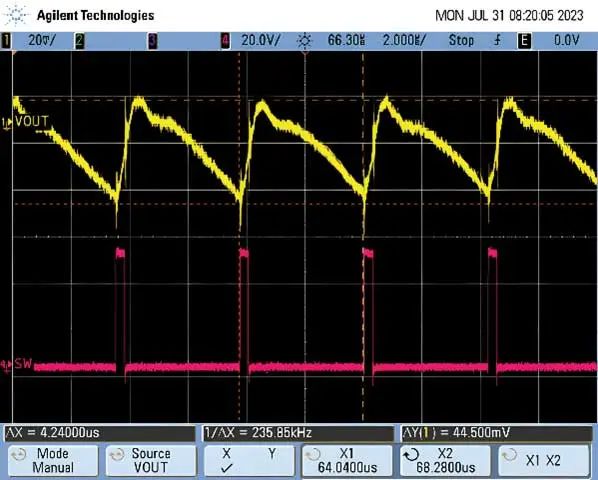Click the ΔX = 4.24000us readout

(x=99, y=433)
